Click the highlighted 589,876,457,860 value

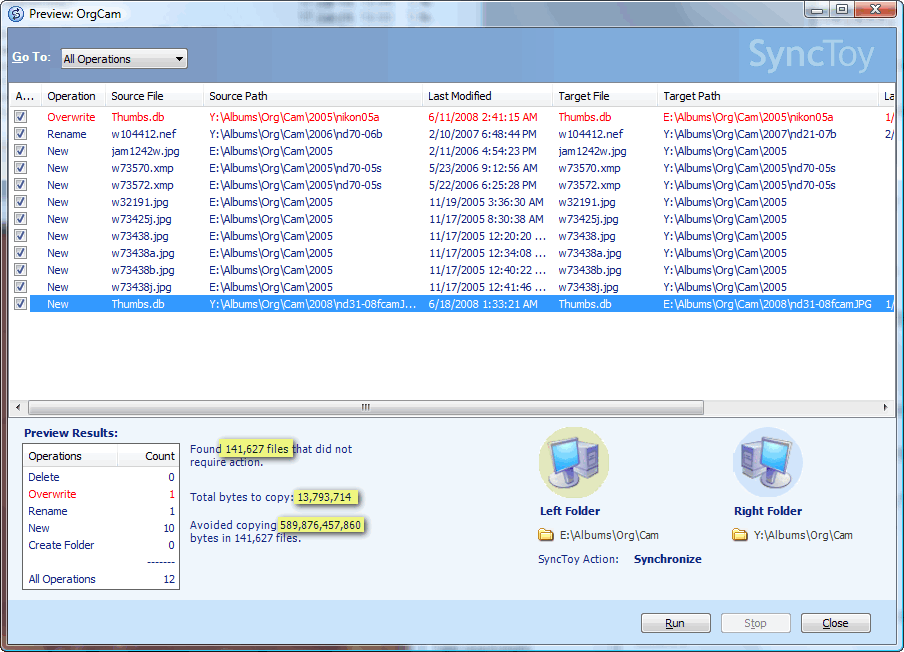(x=321, y=525)
